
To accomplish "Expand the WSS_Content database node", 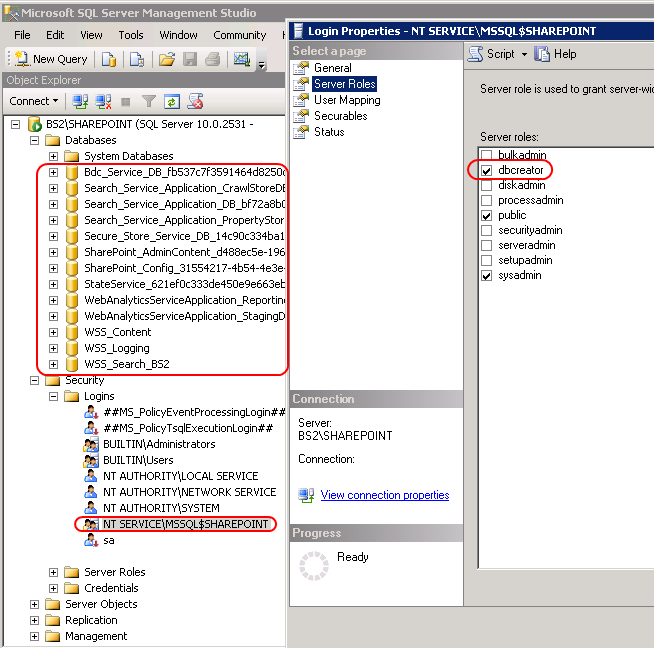I will [53, 332].
